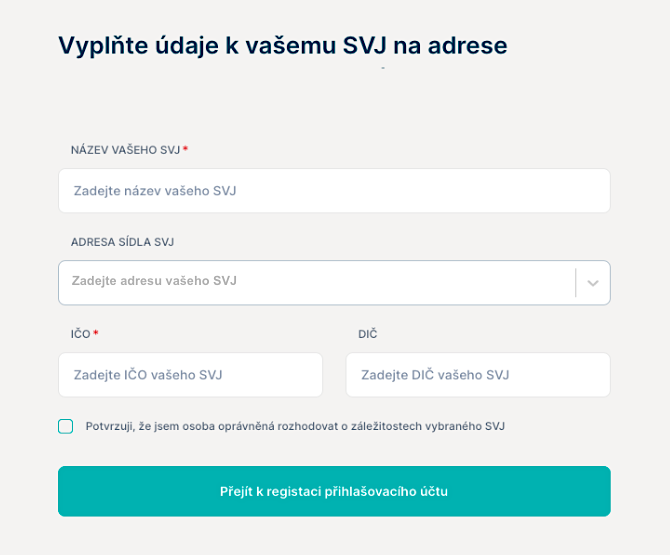Click the 'IČO' field label
This screenshot has height=555, width=670.
coord(80,334)
